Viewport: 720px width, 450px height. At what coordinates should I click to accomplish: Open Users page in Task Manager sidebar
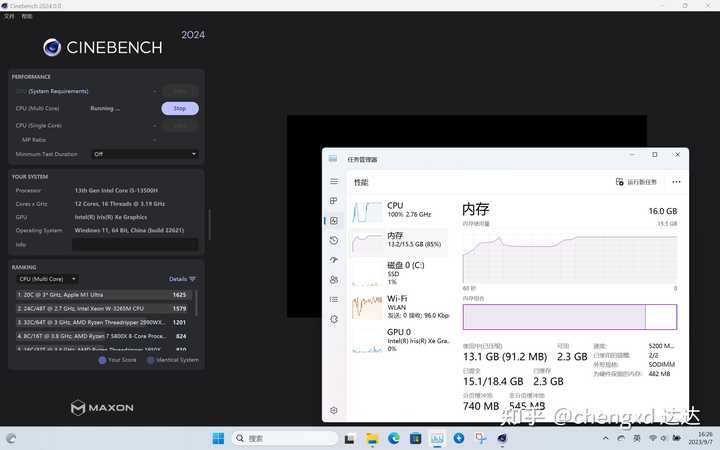tap(334, 280)
